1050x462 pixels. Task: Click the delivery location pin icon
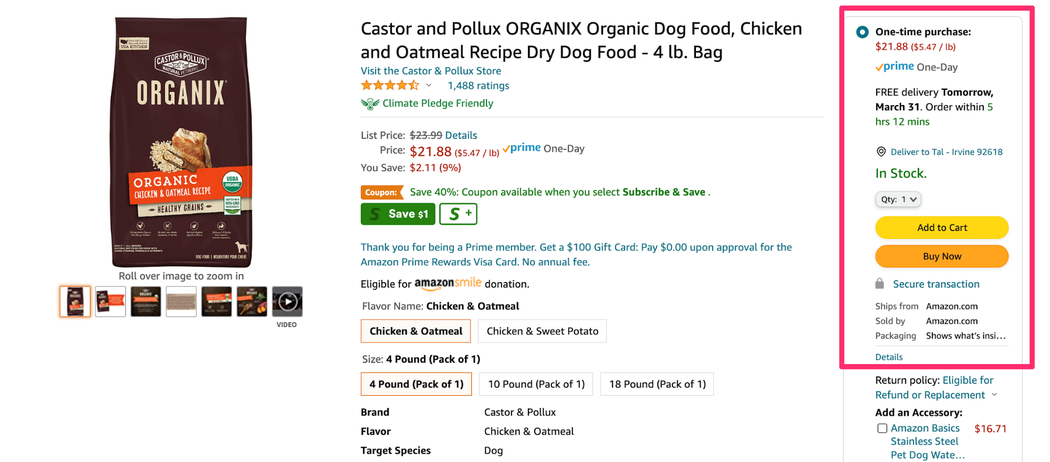pyautogui.click(x=881, y=152)
